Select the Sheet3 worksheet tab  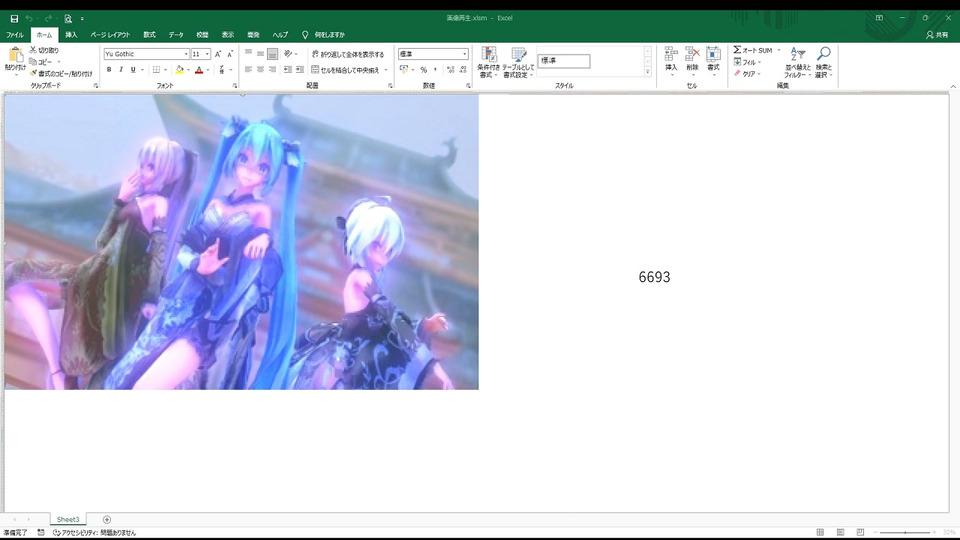[68, 519]
